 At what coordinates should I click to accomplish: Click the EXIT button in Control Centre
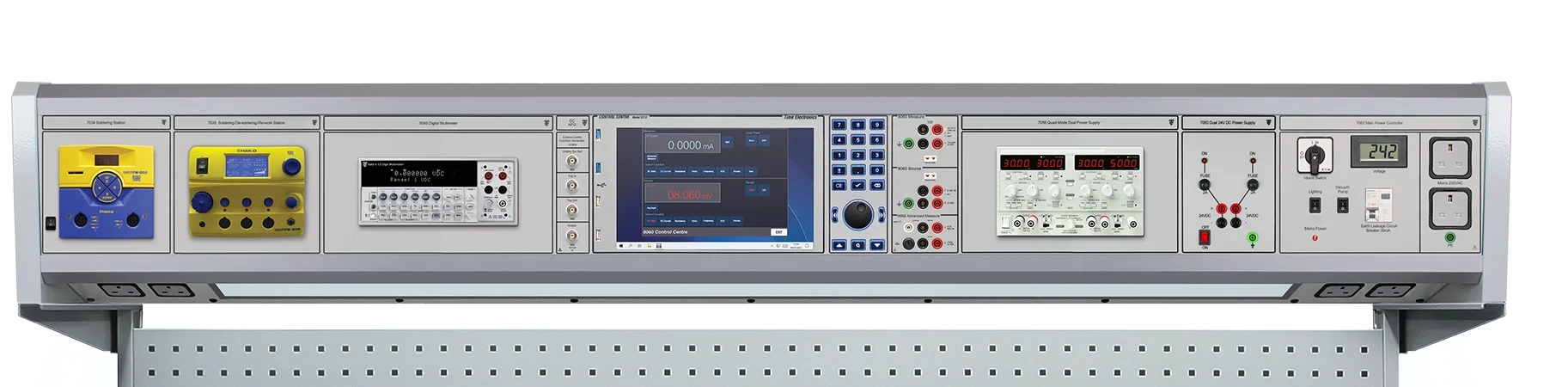click(x=778, y=232)
